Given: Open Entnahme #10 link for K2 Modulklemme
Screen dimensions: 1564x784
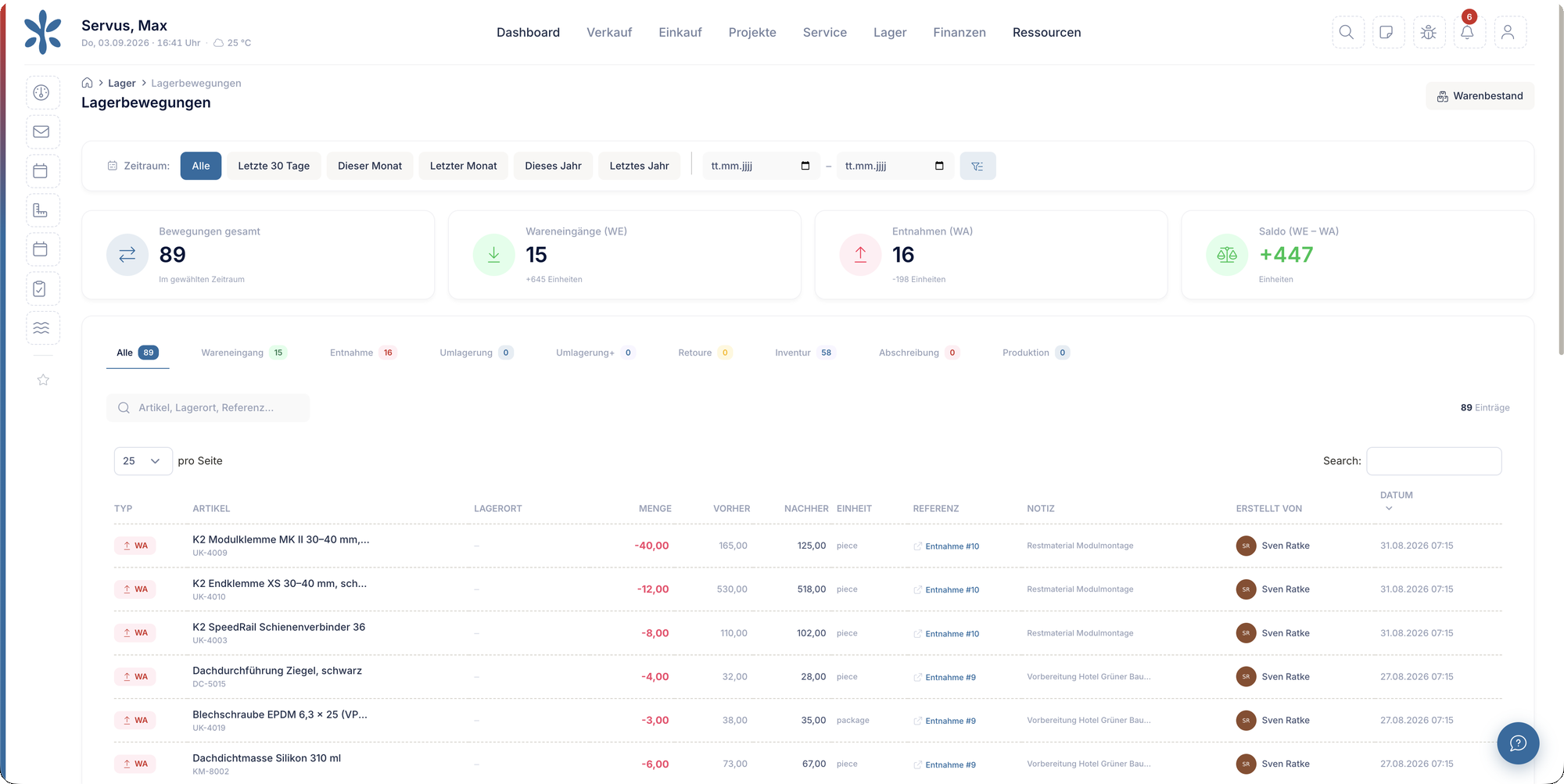Looking at the screenshot, I should [x=952, y=546].
